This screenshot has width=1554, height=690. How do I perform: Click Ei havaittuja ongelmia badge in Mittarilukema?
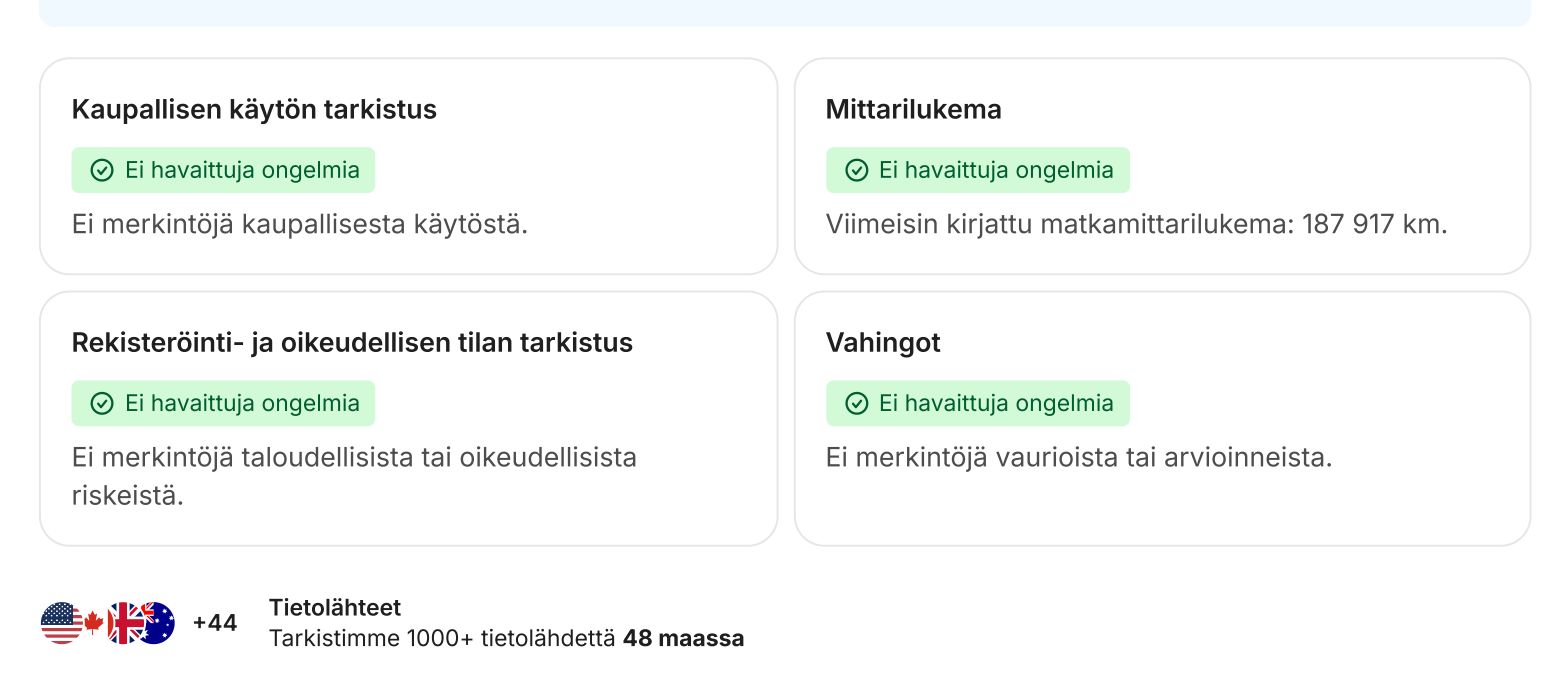click(x=978, y=170)
